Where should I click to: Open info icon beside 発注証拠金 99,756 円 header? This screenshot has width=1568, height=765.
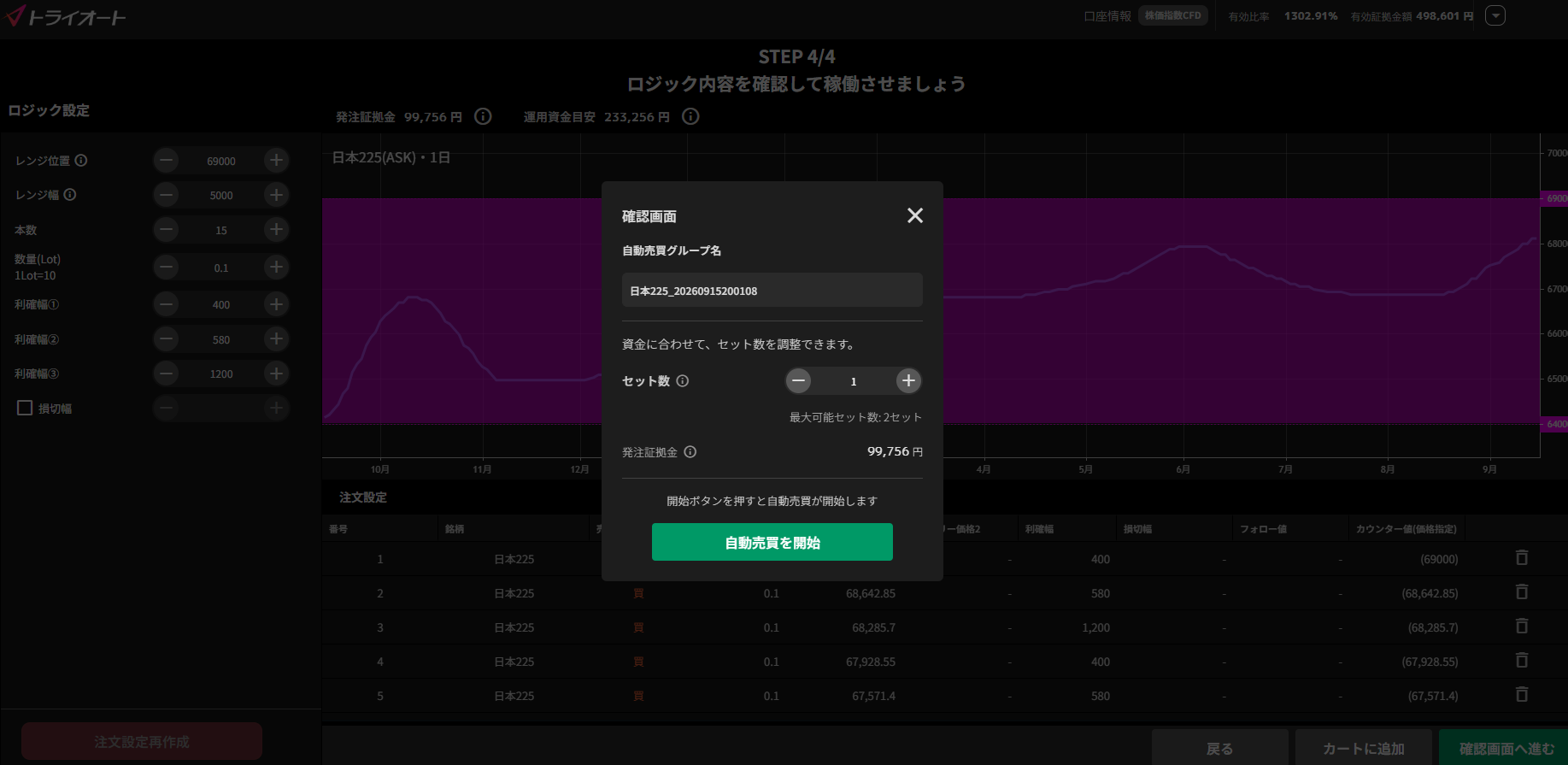483,116
